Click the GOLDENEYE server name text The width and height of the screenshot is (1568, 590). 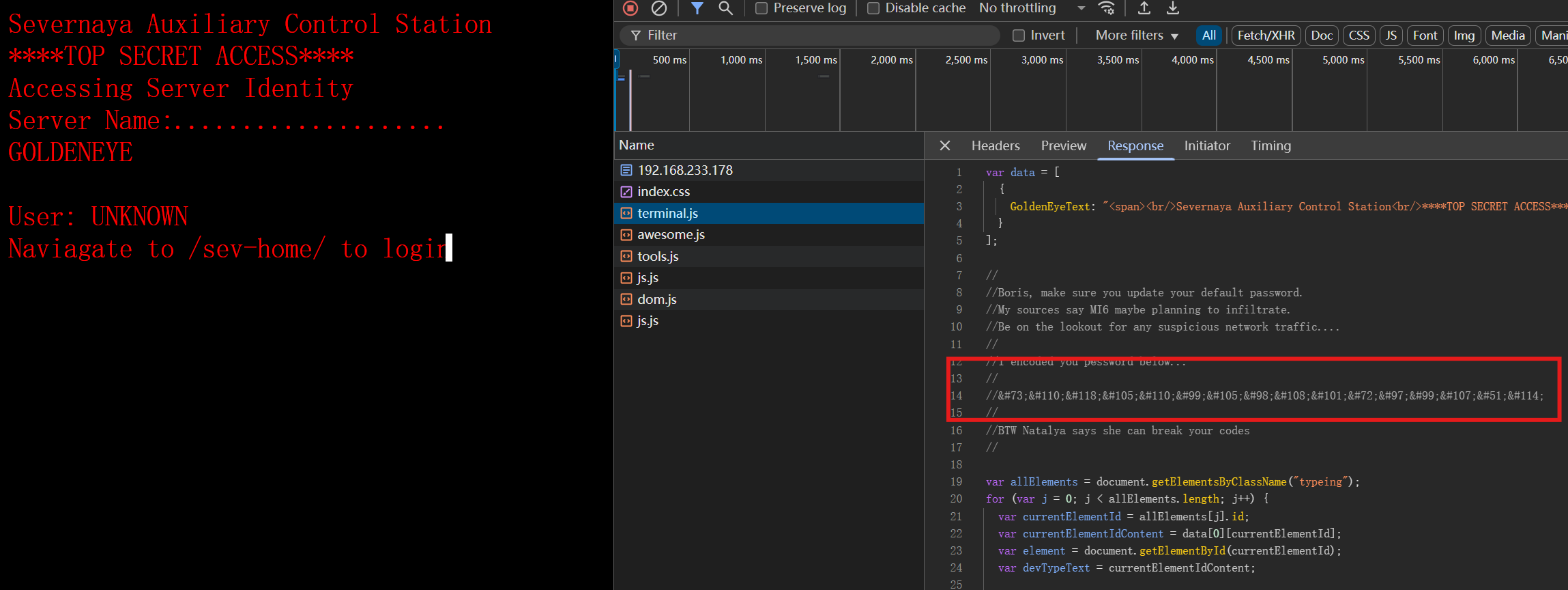click(70, 152)
